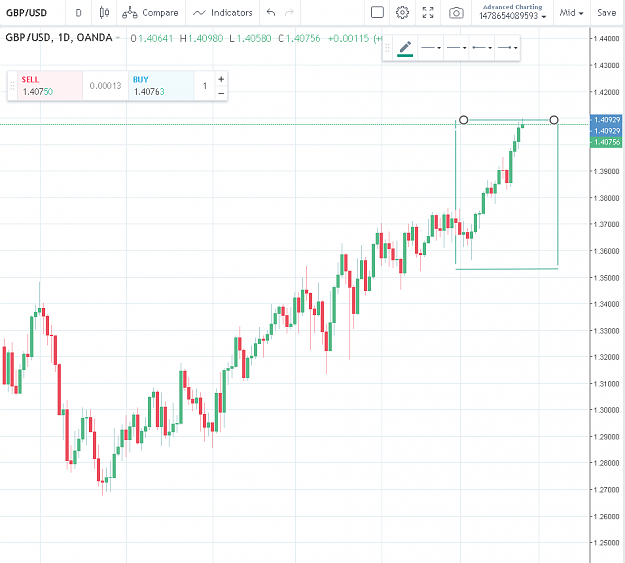625x563 pixels.
Task: Open the Advanced Charting layout dropdown
Action: click(x=513, y=12)
